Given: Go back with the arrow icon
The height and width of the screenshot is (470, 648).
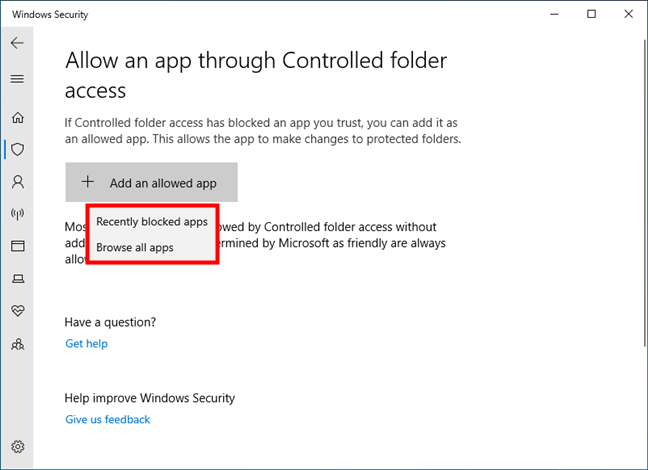Looking at the screenshot, I should click(x=17, y=43).
